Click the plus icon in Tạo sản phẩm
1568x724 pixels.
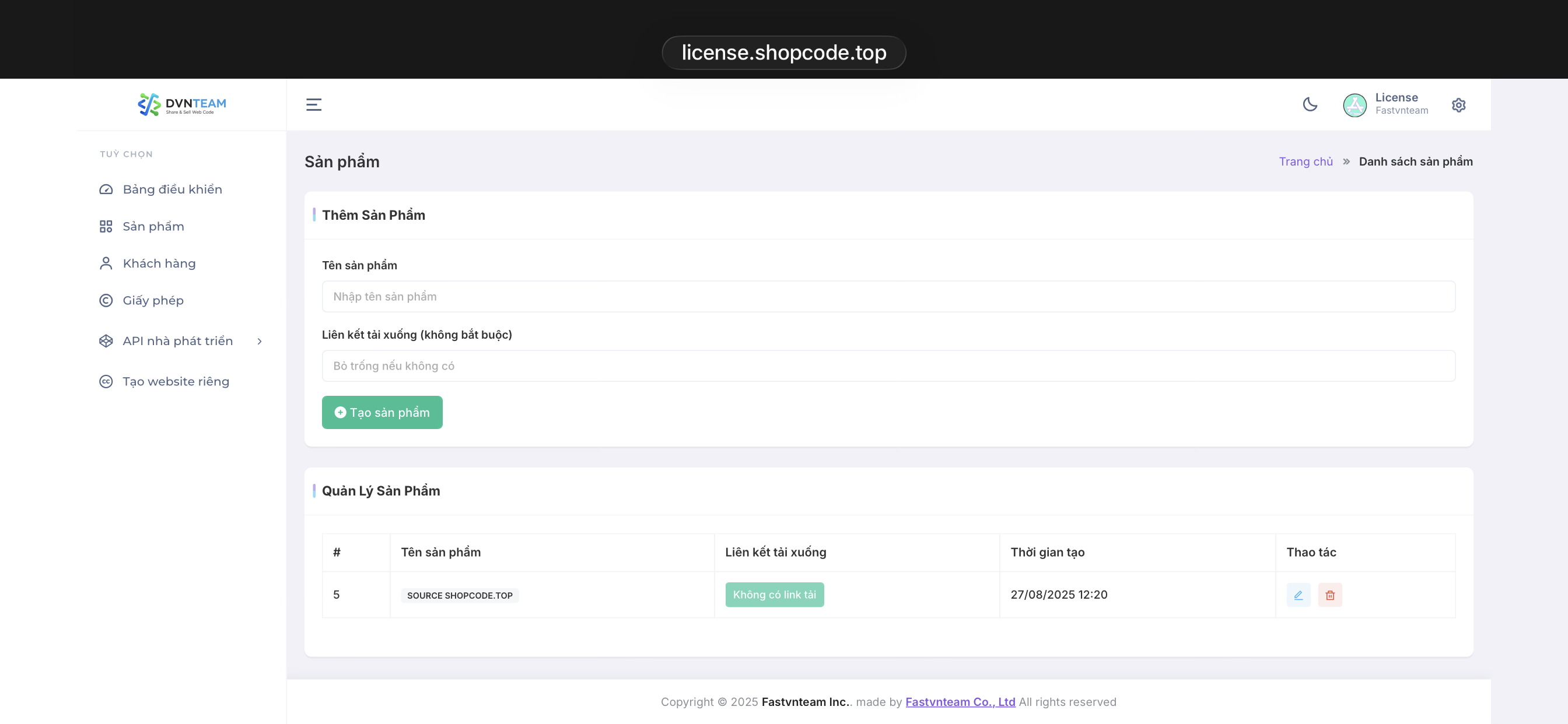click(x=340, y=412)
